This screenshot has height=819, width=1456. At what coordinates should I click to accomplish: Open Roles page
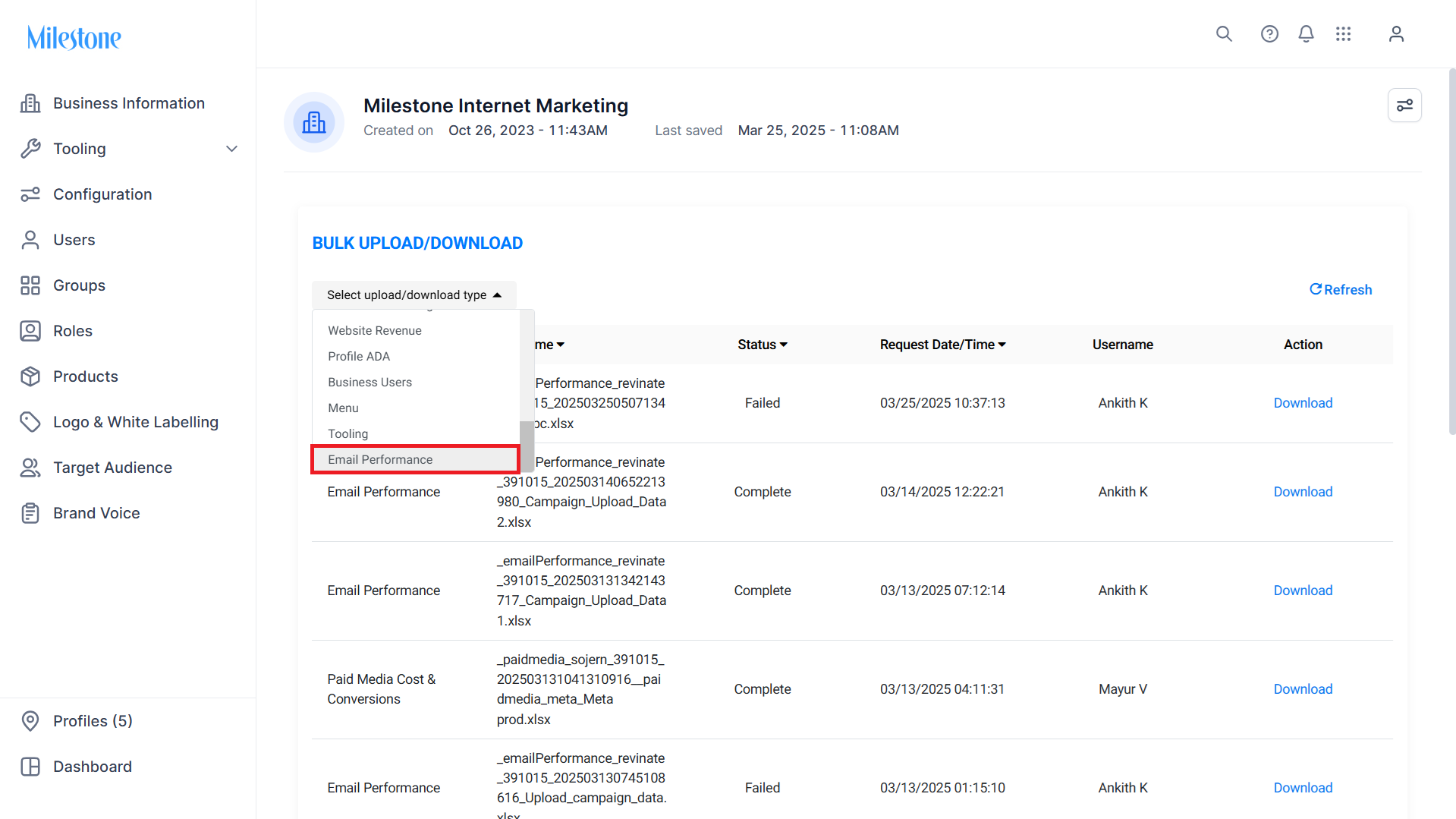pos(73,331)
